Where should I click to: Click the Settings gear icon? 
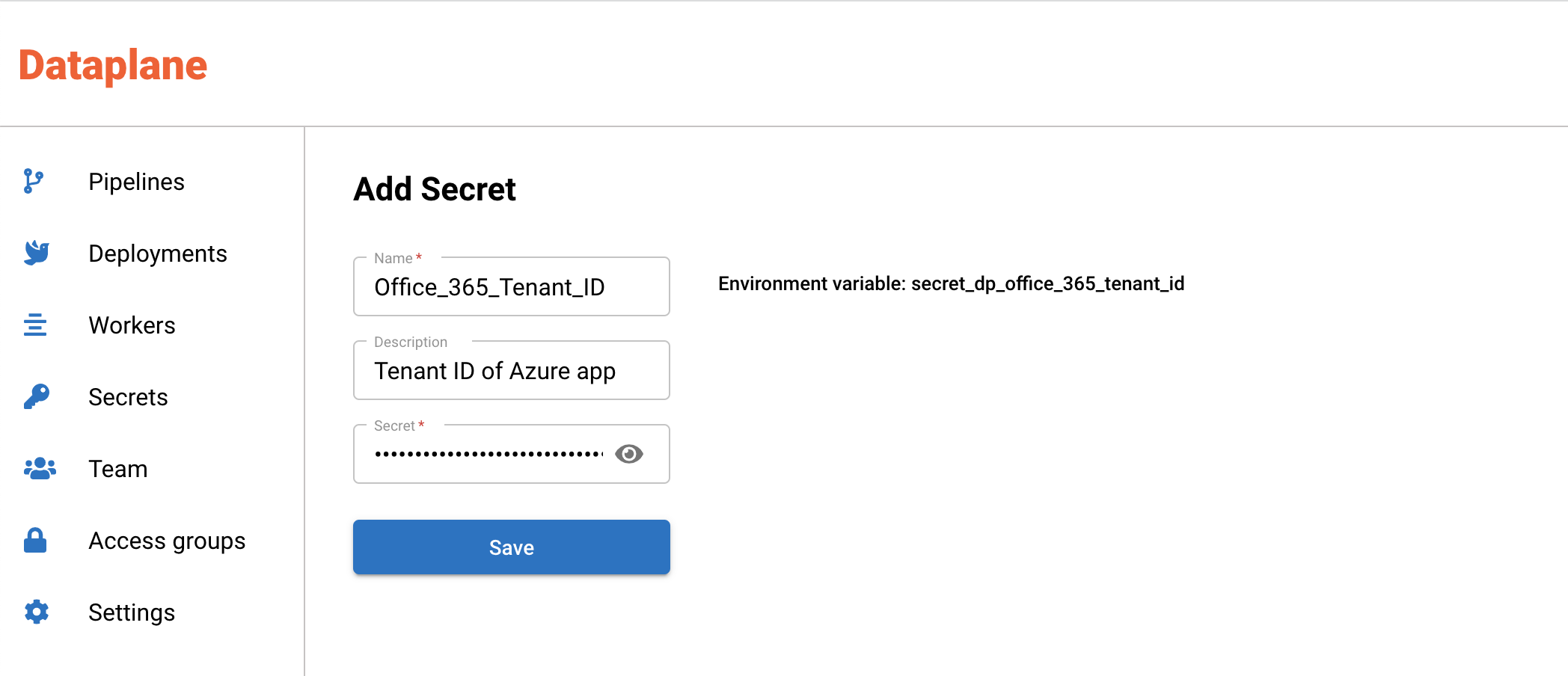coord(36,612)
